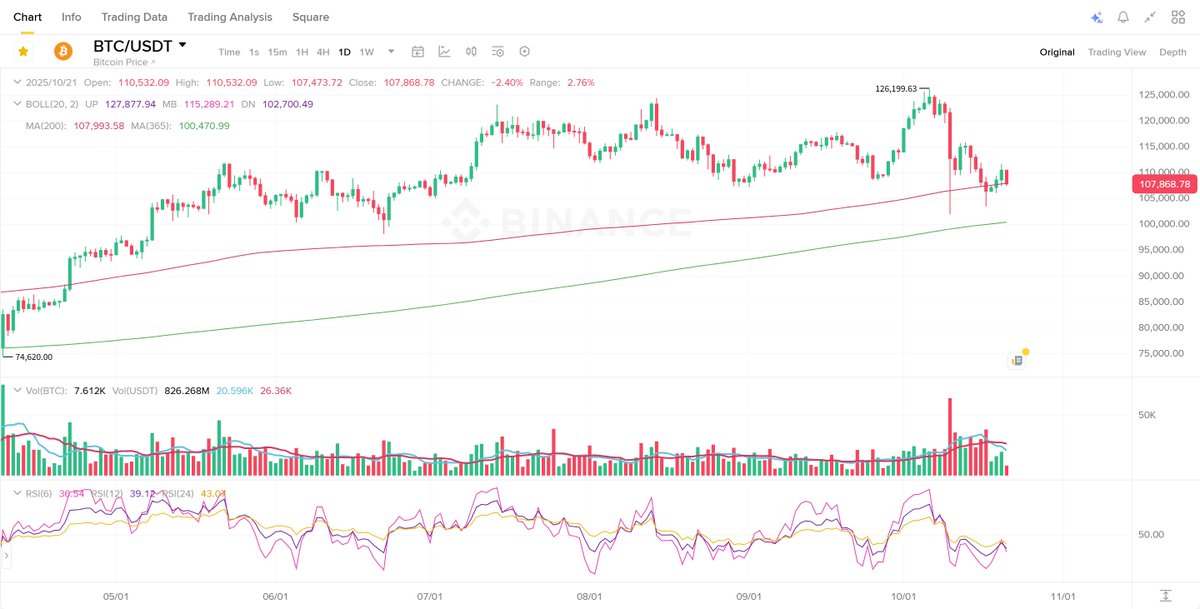Open the Trading Analysis tab
Image resolution: width=1200 pixels, height=609 pixels.
coord(230,17)
